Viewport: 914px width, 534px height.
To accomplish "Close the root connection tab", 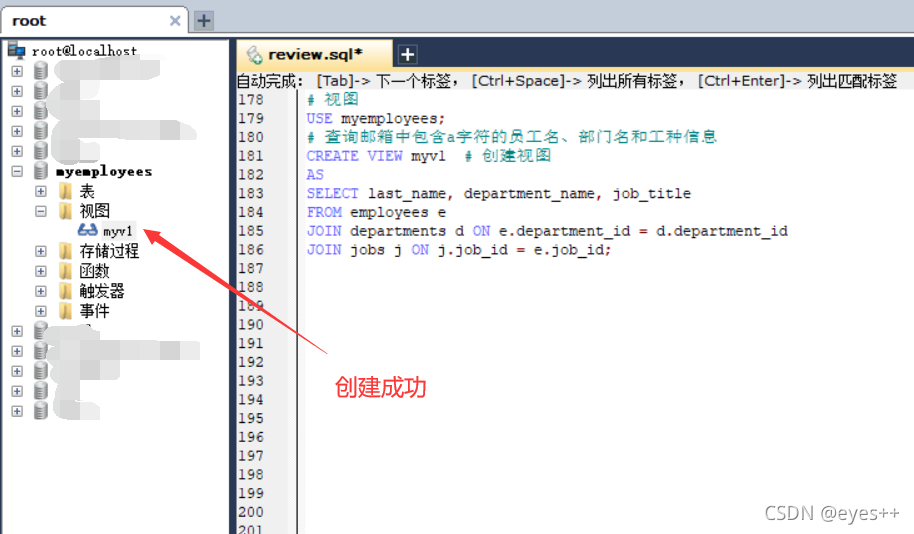I will tap(175, 21).
